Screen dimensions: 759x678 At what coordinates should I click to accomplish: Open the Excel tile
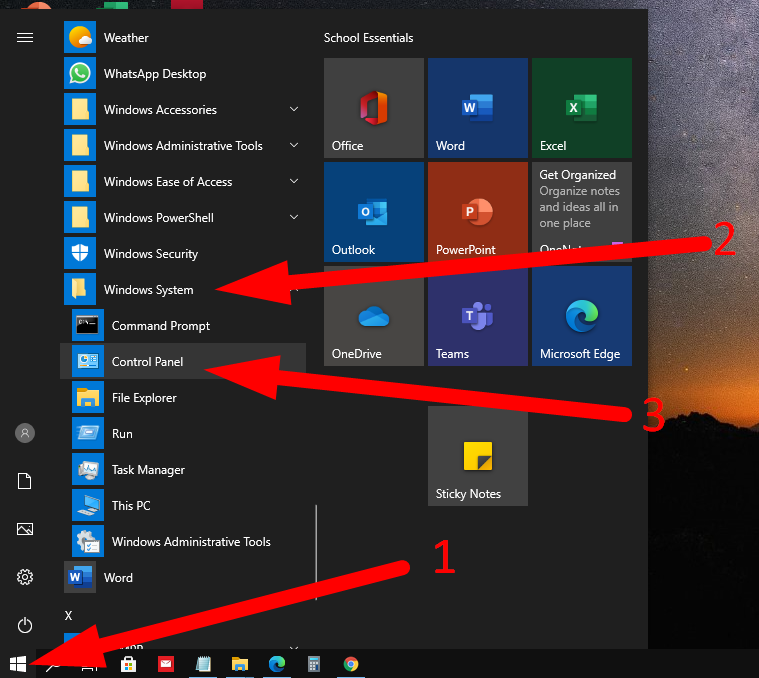582,108
